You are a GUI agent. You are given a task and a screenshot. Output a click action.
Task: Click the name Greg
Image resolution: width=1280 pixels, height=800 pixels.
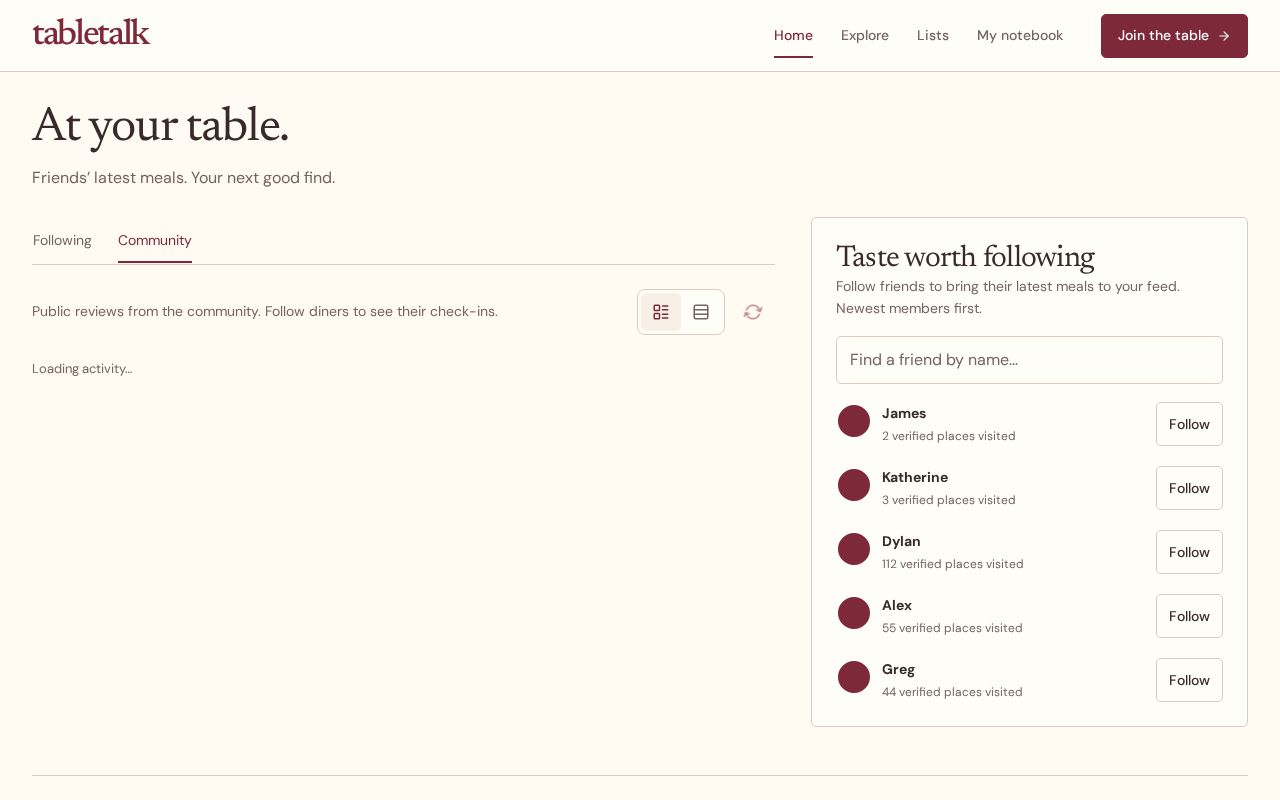(x=898, y=669)
